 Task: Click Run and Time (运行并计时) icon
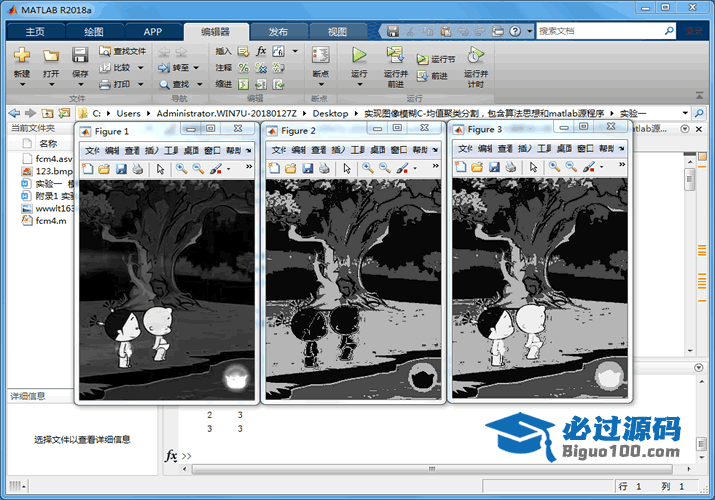tap(476, 55)
